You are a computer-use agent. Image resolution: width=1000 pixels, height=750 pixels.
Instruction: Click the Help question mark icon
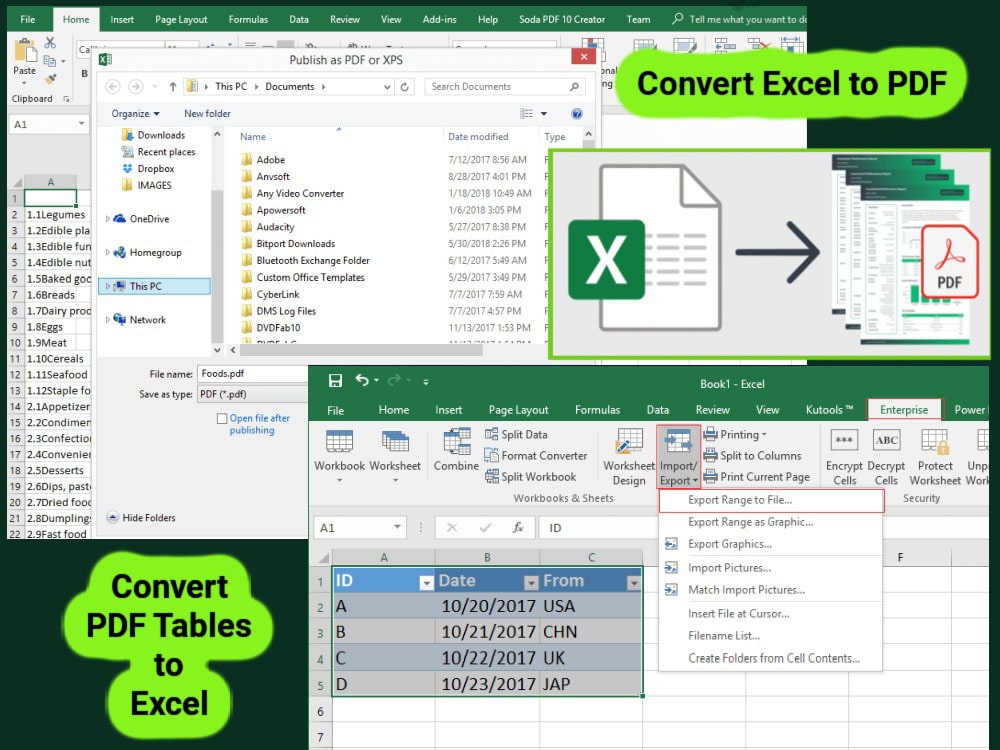577,114
